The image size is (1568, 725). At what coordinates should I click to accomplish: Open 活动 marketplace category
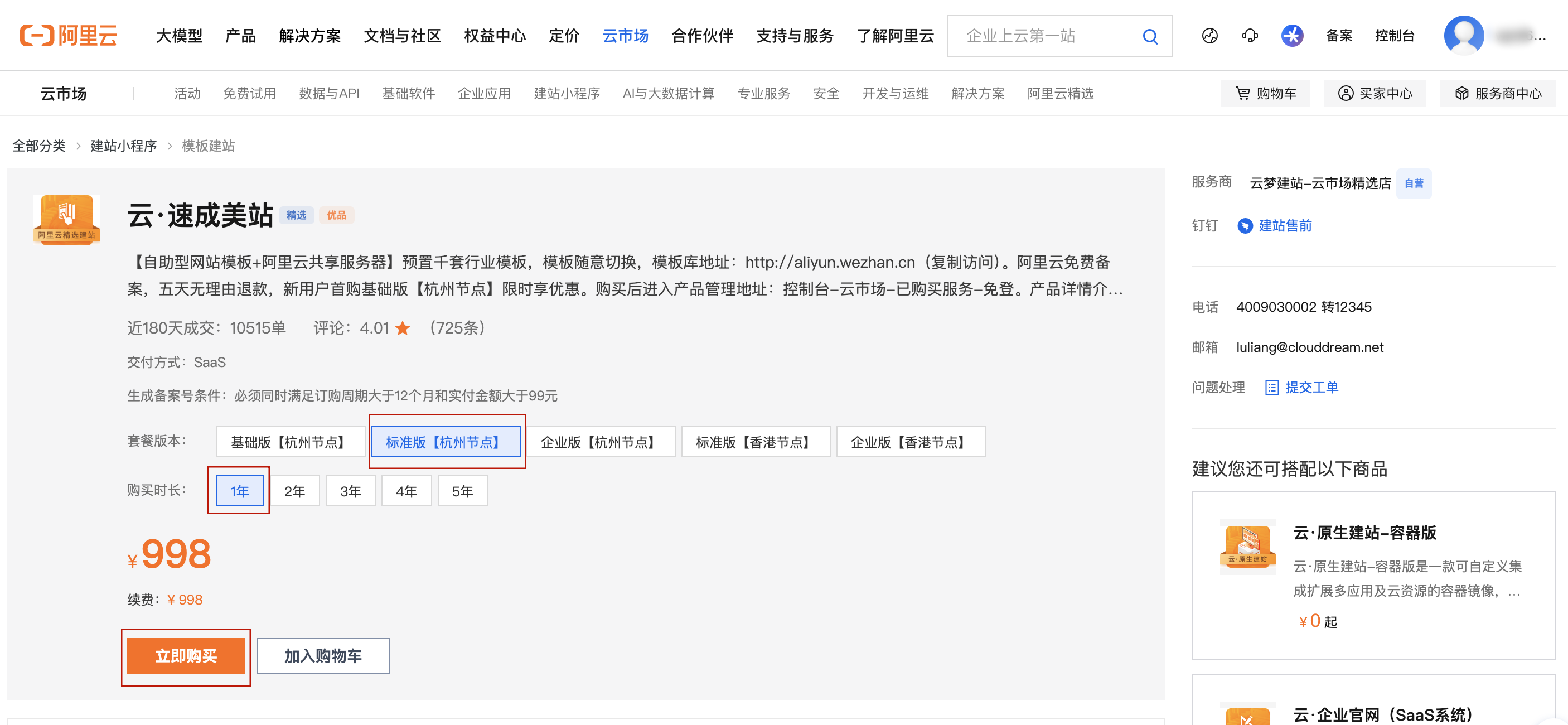pos(187,94)
